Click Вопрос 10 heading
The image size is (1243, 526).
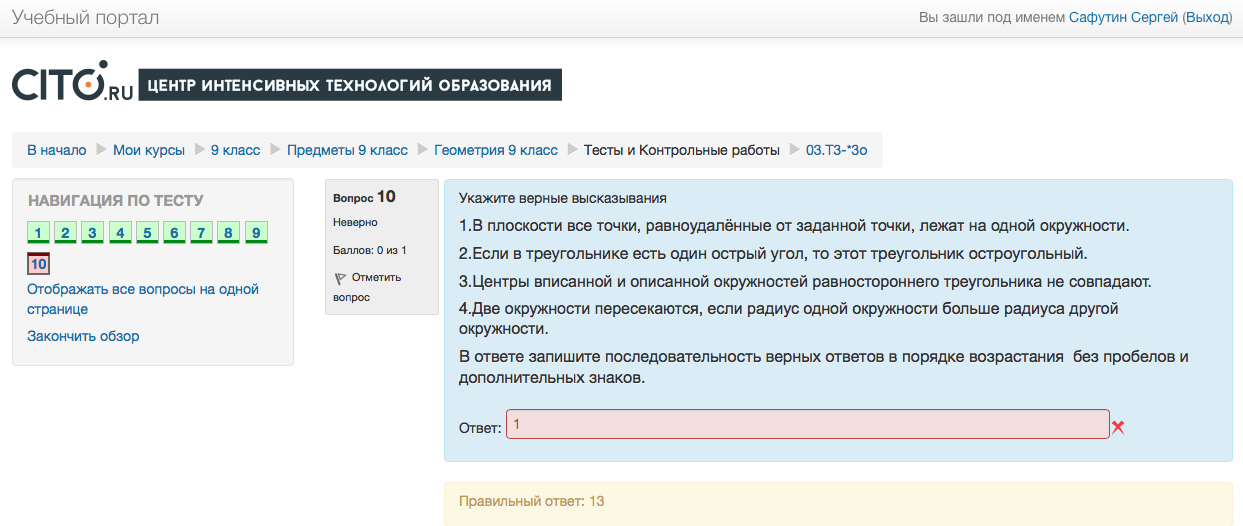point(364,197)
